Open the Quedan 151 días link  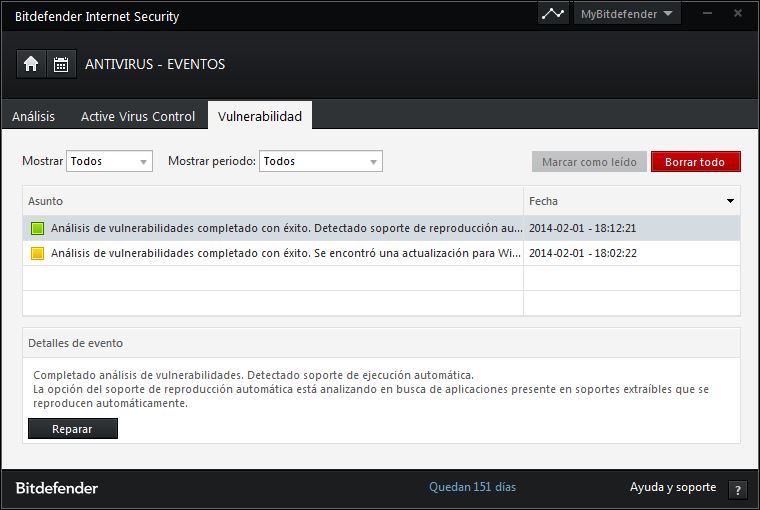(473, 487)
